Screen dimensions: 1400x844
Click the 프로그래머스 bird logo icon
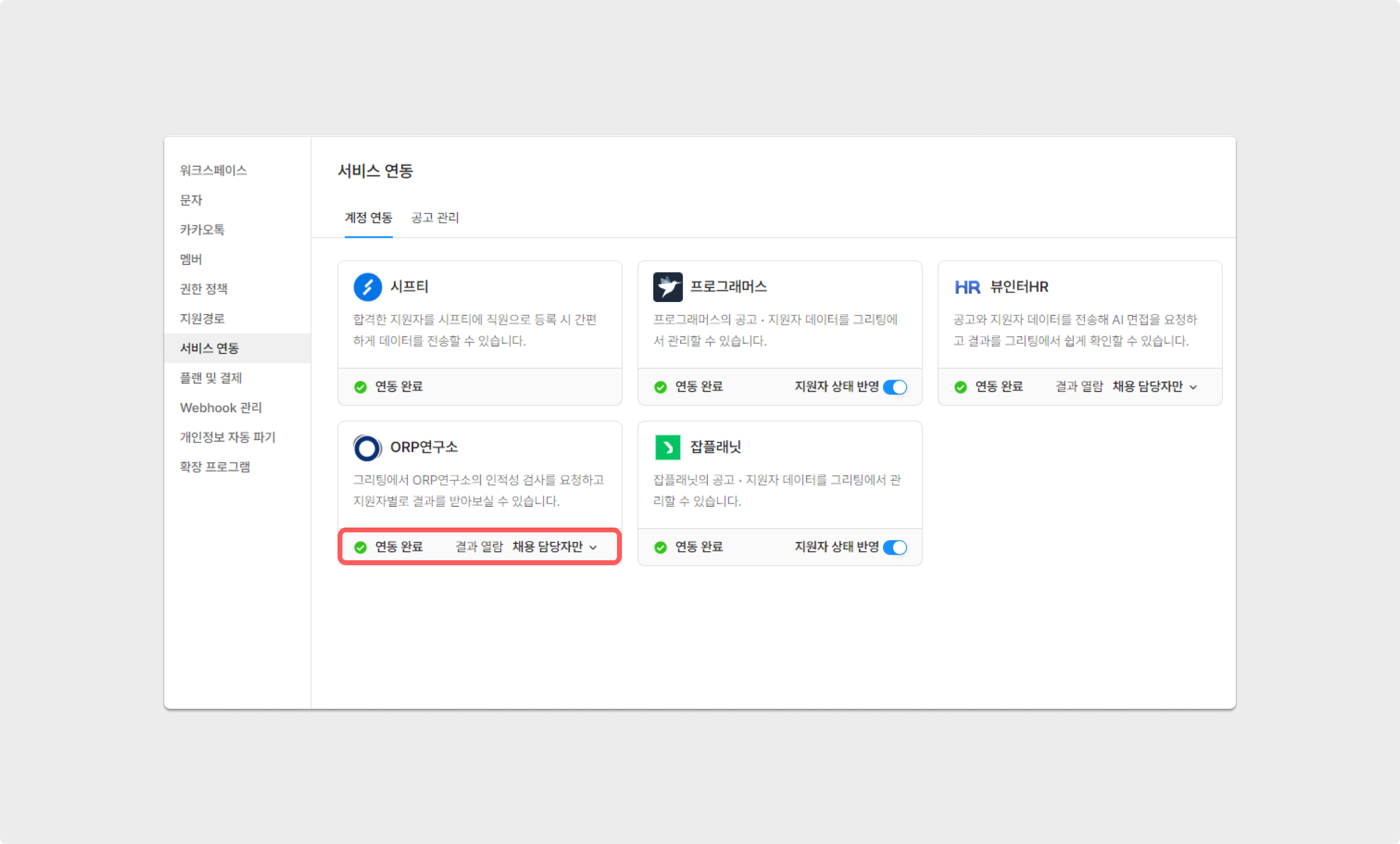(x=667, y=287)
